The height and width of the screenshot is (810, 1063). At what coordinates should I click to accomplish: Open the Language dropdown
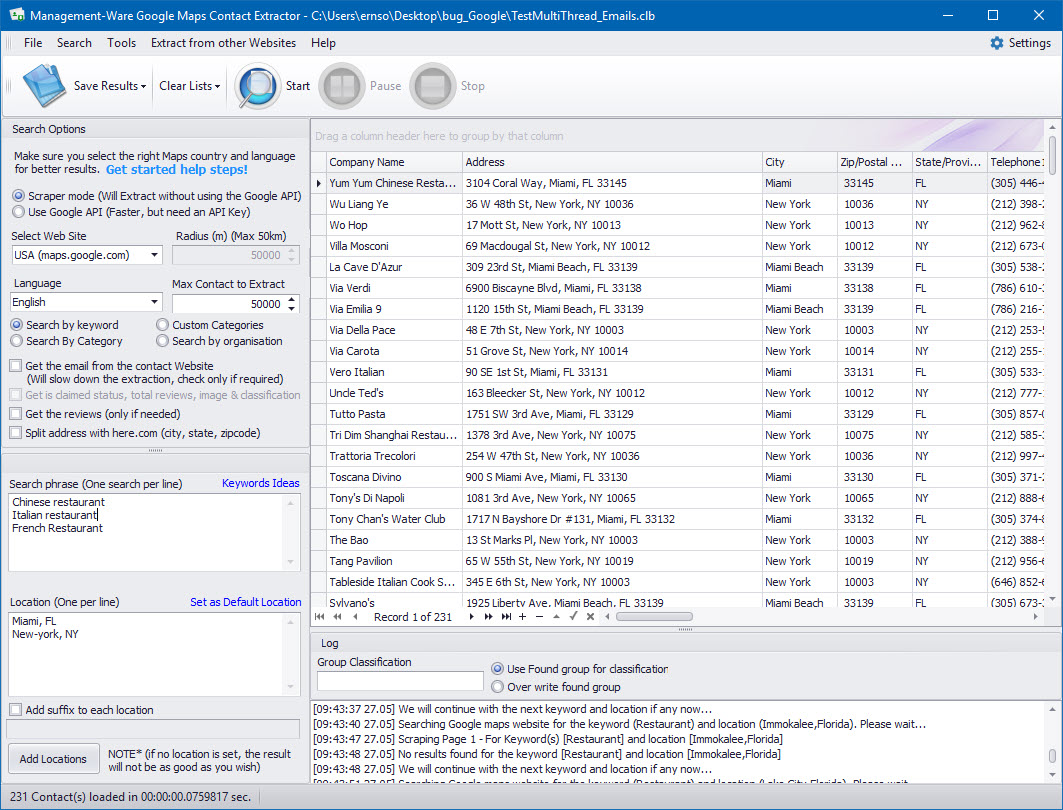(155, 302)
